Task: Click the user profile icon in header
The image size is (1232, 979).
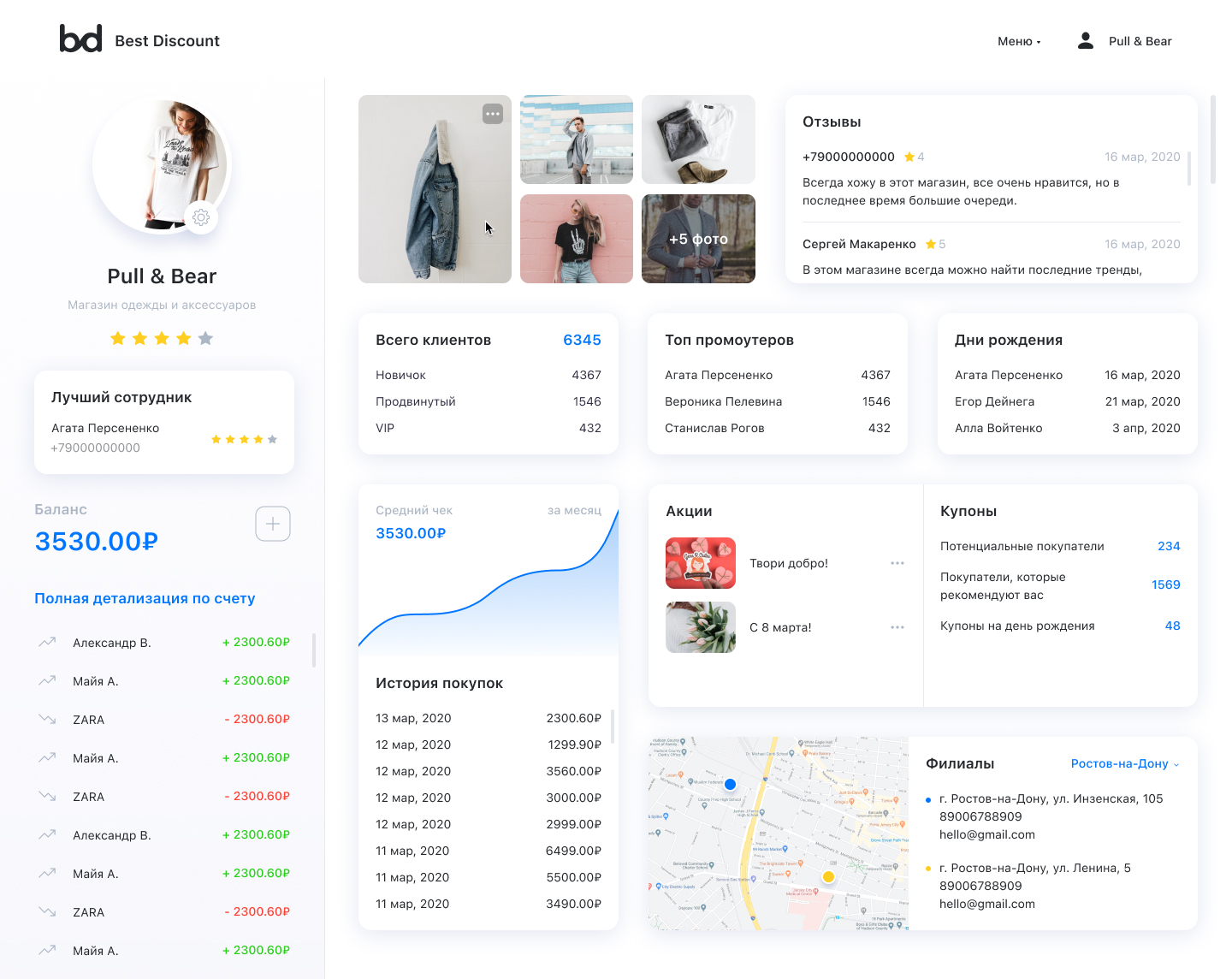Action: pyautogui.click(x=1085, y=40)
